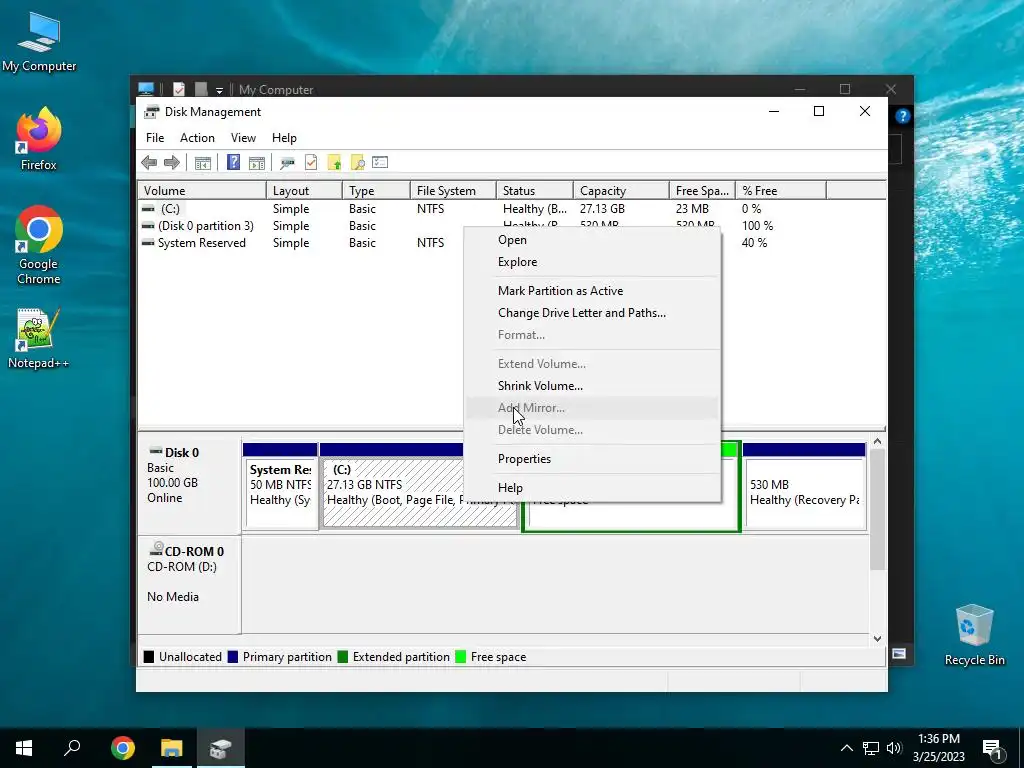The image size is (1024, 768).
Task: Click the File System column header
Action: click(453, 191)
